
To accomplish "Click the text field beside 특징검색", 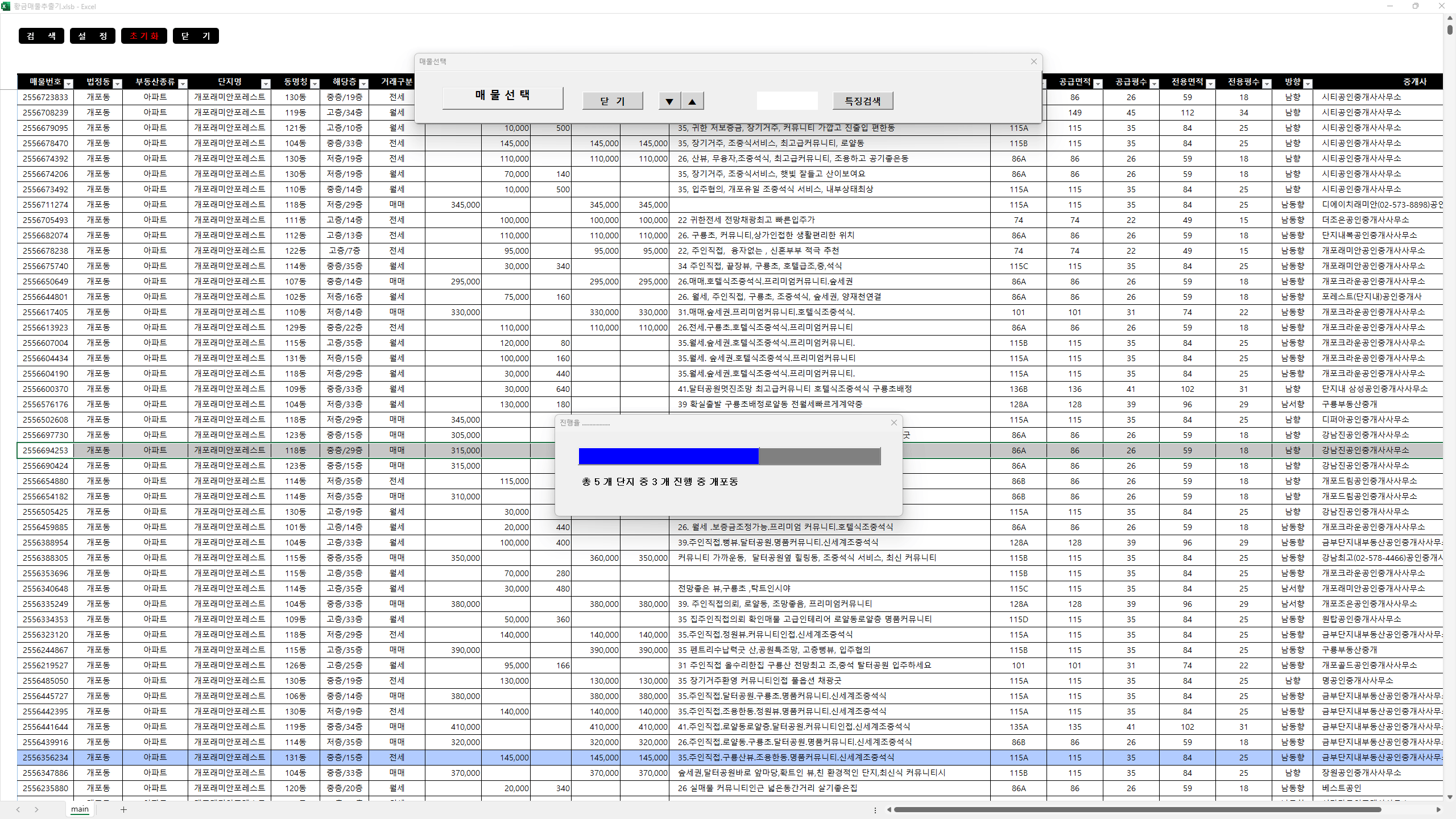I will pyautogui.click(x=787, y=101).
